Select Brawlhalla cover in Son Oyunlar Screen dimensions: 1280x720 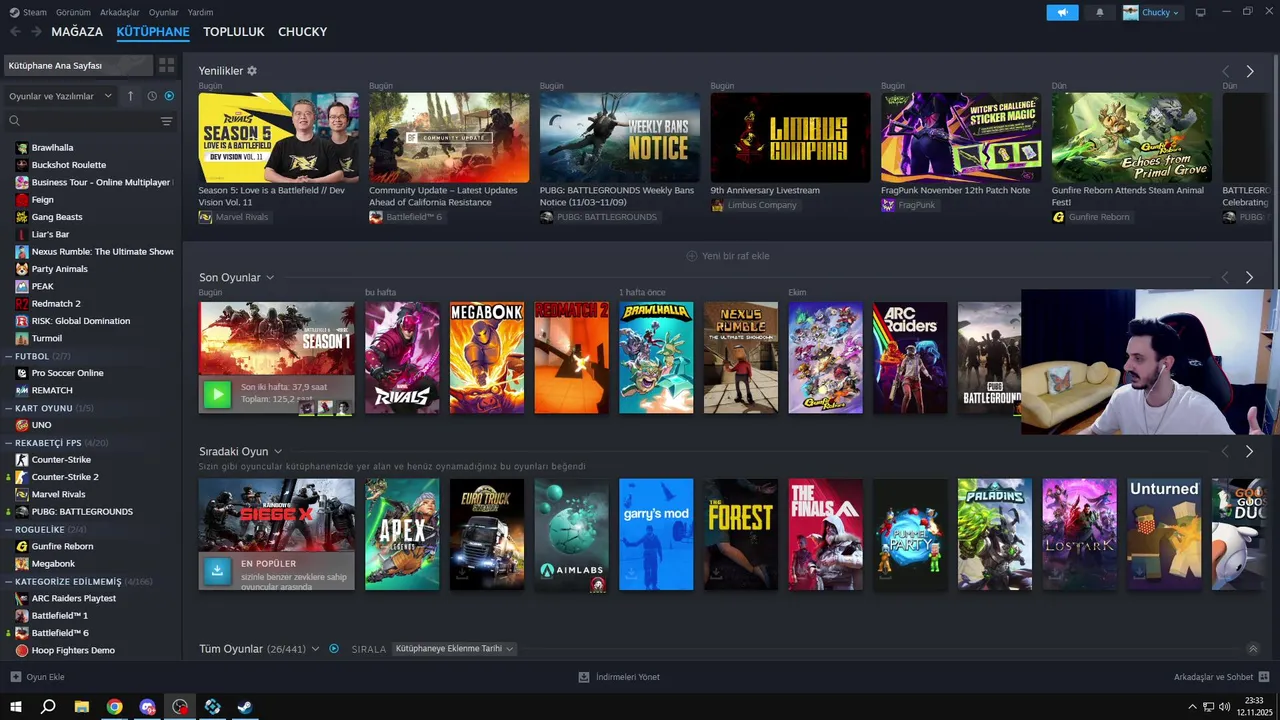656,358
